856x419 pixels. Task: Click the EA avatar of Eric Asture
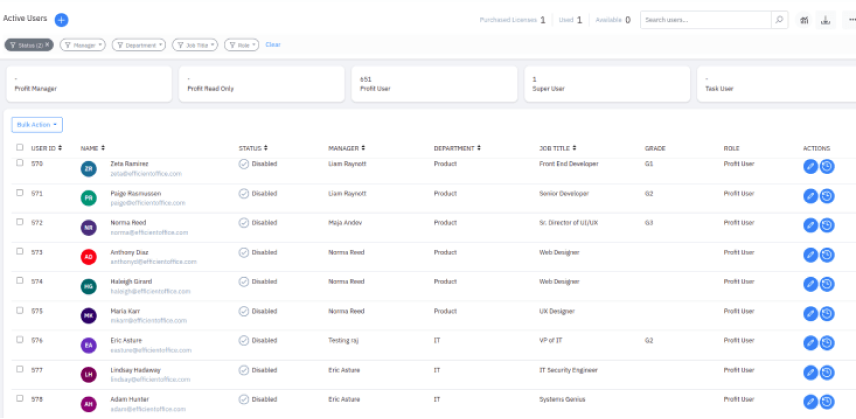[x=88, y=345]
